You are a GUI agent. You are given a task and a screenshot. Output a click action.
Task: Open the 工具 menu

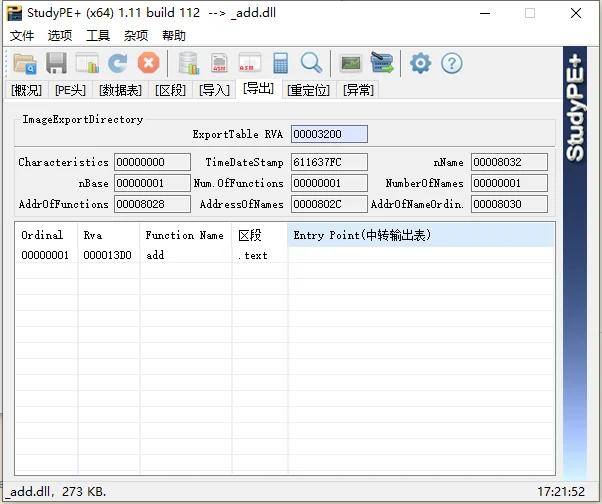tap(98, 36)
